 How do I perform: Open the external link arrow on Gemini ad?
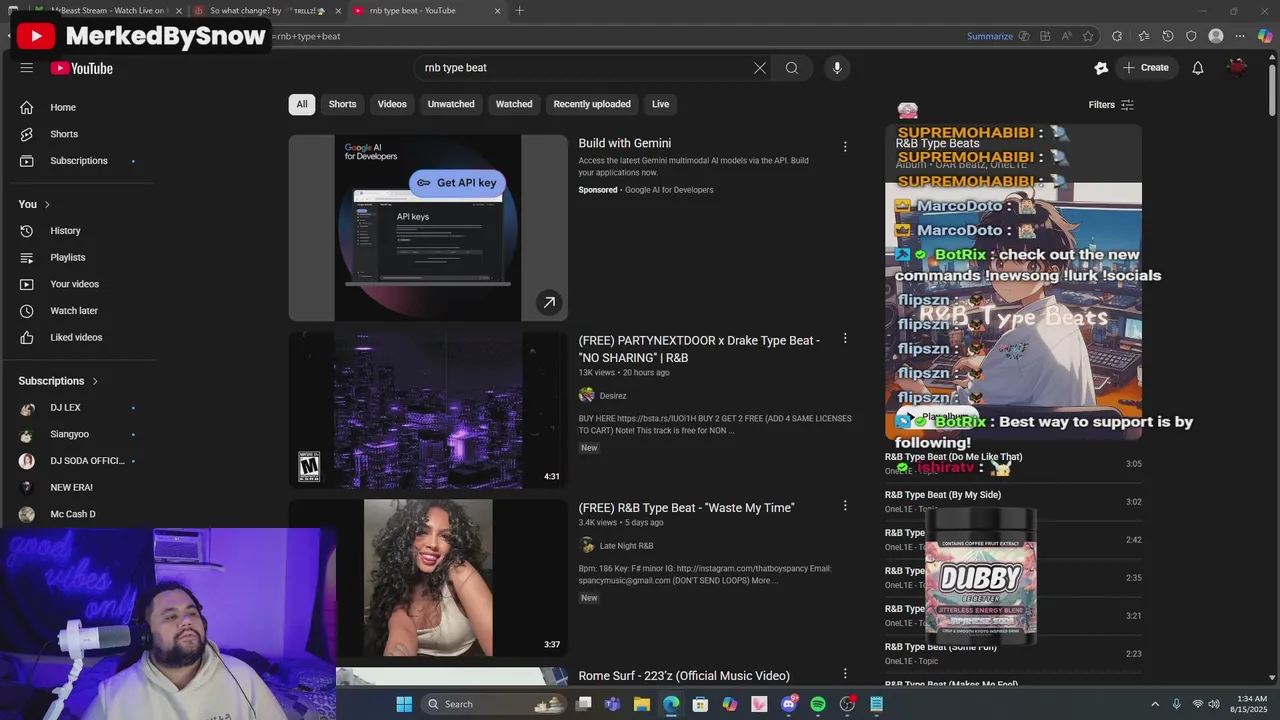[549, 302]
